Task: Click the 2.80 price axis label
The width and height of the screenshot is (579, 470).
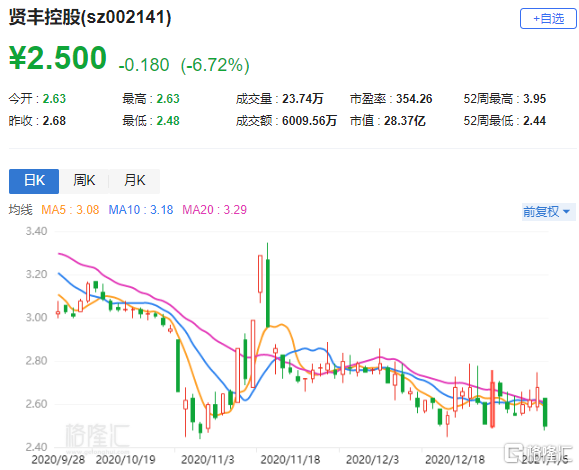Action: coord(36,361)
